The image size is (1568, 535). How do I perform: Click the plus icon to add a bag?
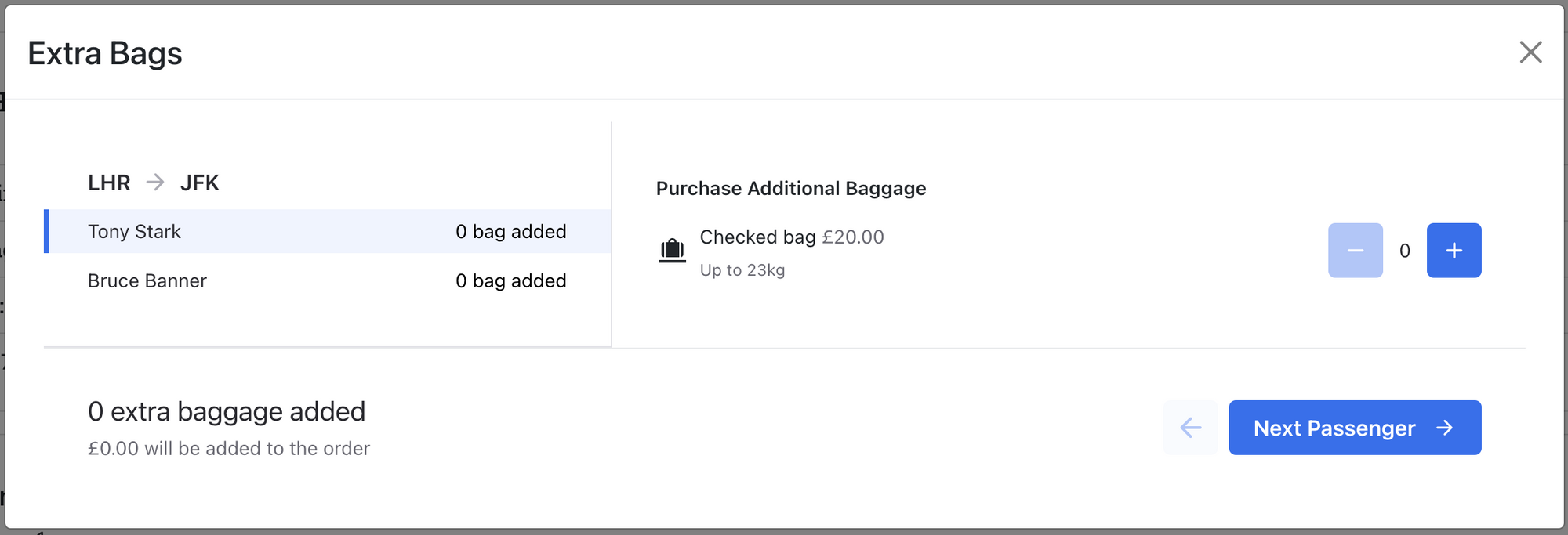1454,250
